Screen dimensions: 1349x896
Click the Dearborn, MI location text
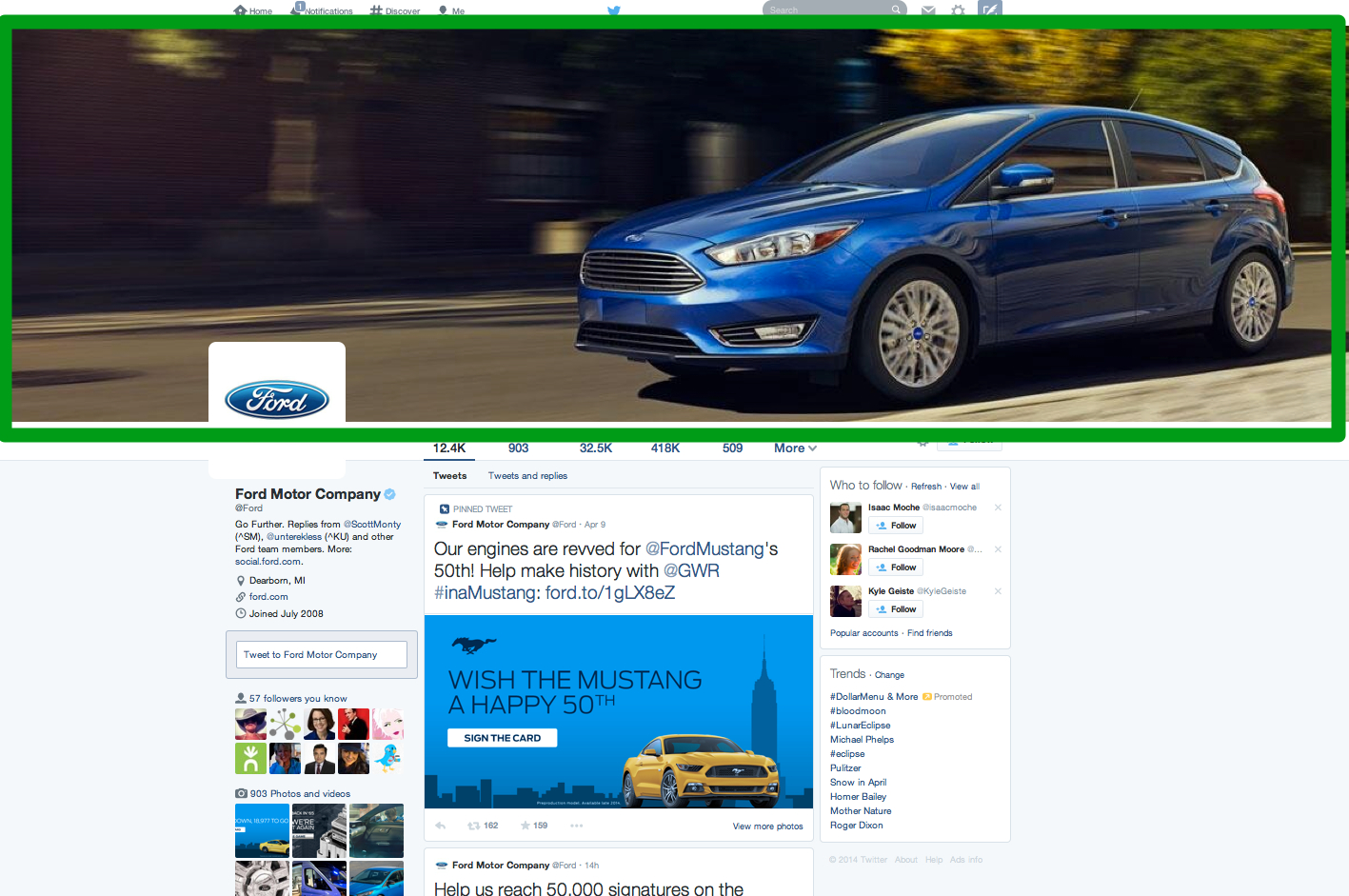tap(277, 581)
